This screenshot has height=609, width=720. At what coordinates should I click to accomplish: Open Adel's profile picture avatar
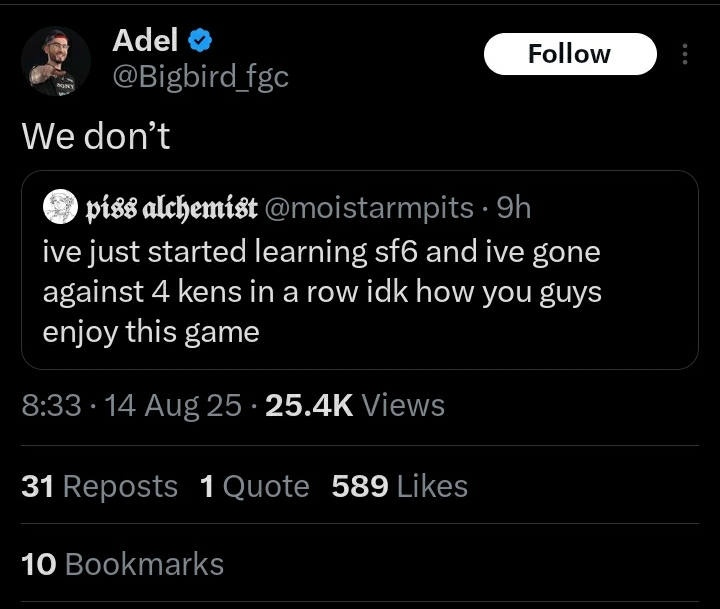56,62
